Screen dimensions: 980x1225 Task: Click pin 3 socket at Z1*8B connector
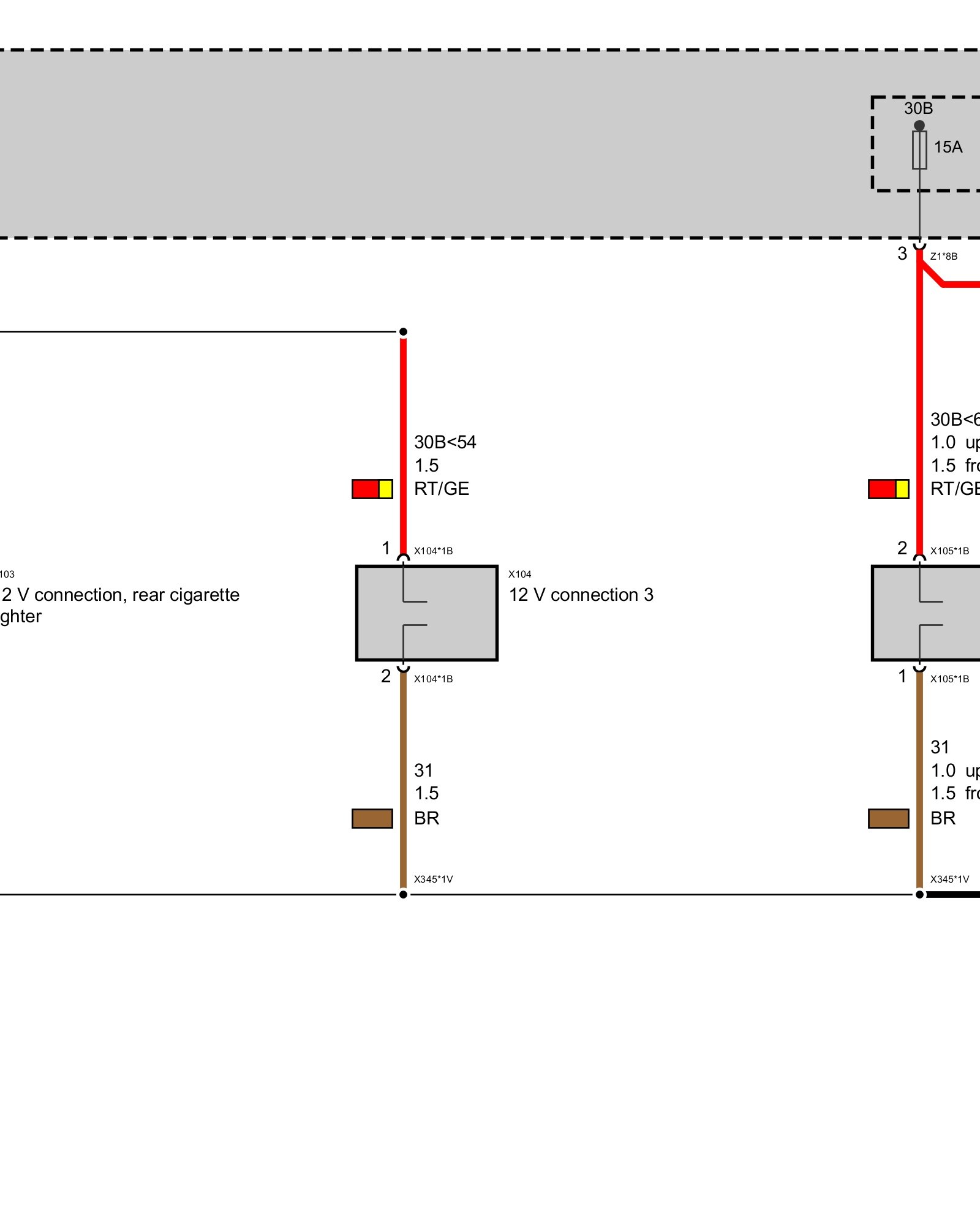919,246
